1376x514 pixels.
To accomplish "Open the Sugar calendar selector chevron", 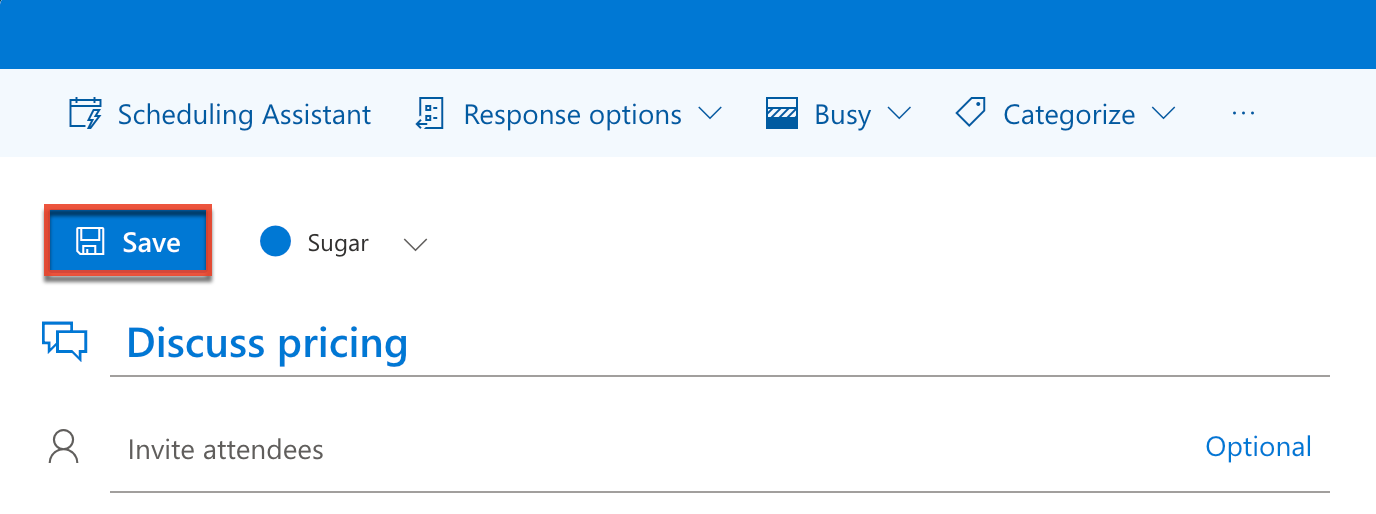I will [x=415, y=244].
